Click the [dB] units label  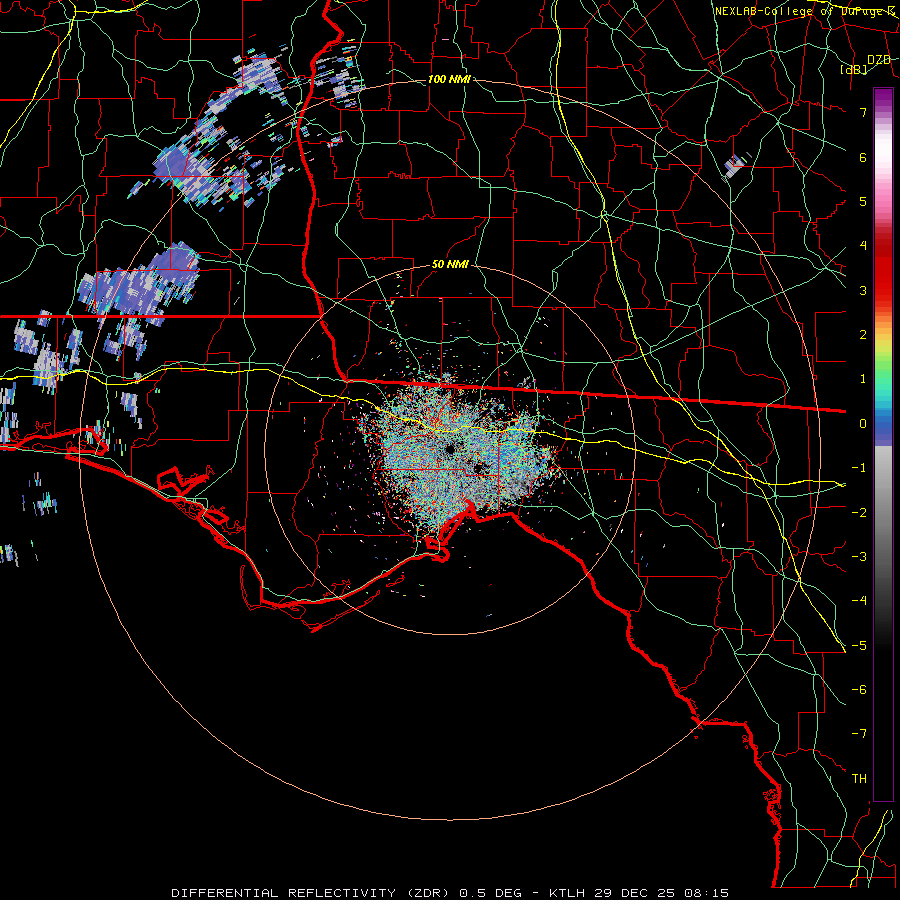coord(854,69)
